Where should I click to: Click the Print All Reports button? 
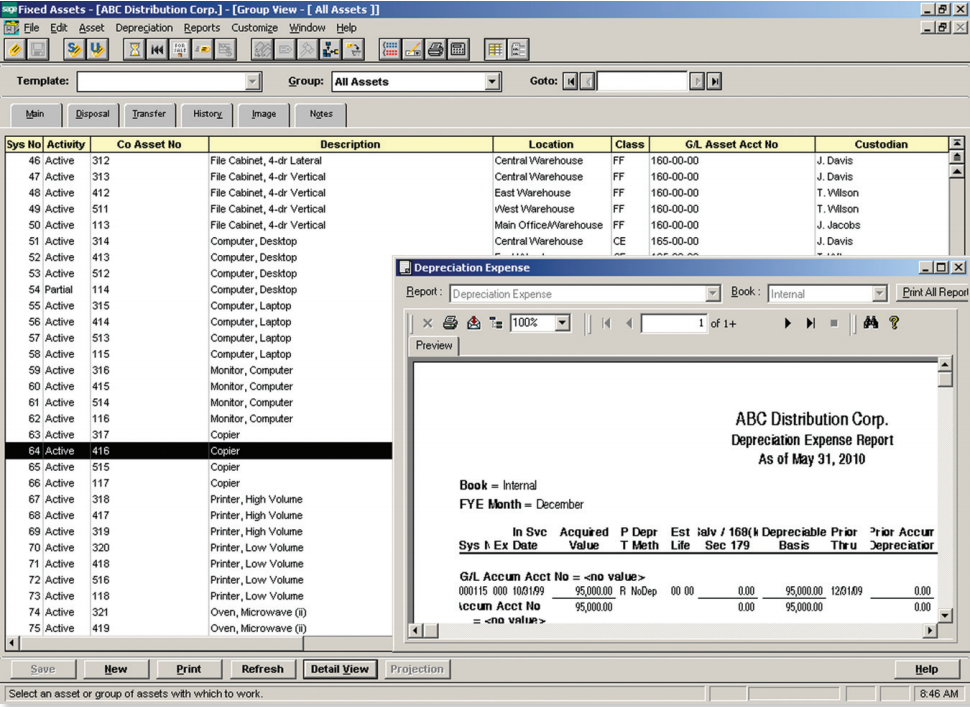click(x=933, y=293)
